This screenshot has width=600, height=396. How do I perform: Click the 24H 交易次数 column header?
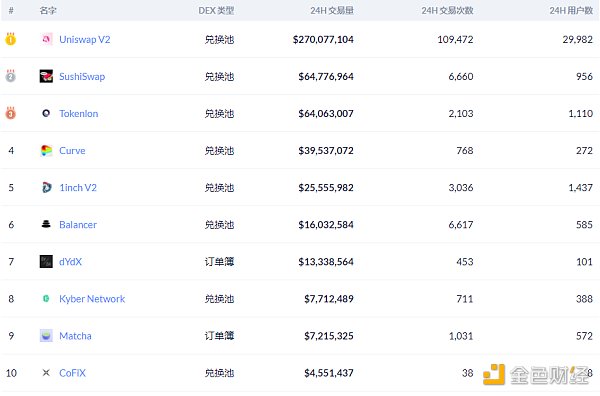(x=447, y=10)
